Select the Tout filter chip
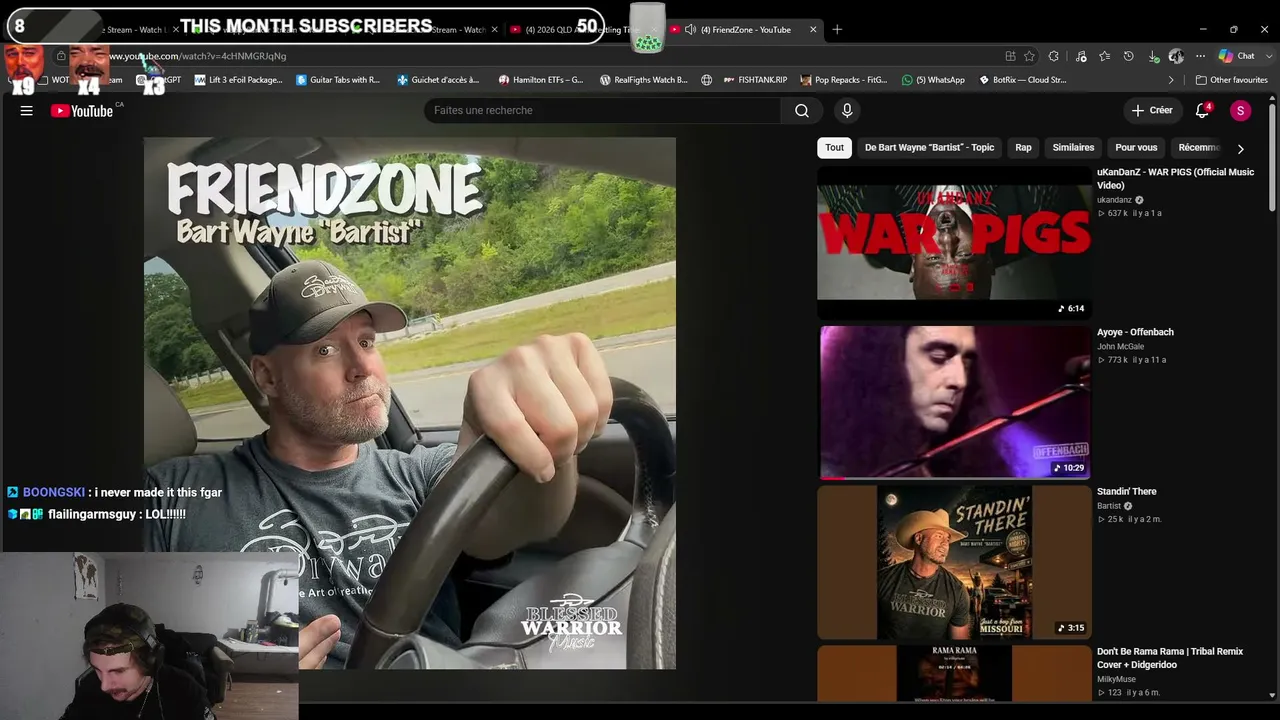The height and width of the screenshot is (720, 1280). [x=834, y=148]
